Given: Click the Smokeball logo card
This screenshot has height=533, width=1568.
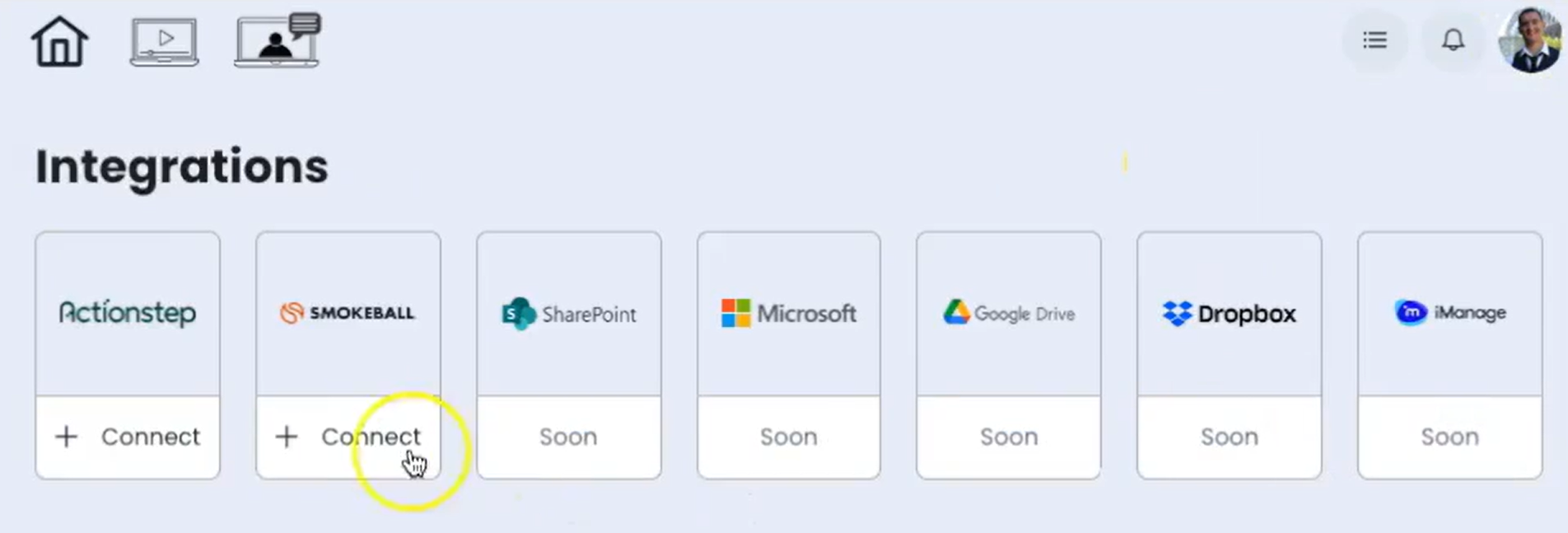Looking at the screenshot, I should point(348,313).
